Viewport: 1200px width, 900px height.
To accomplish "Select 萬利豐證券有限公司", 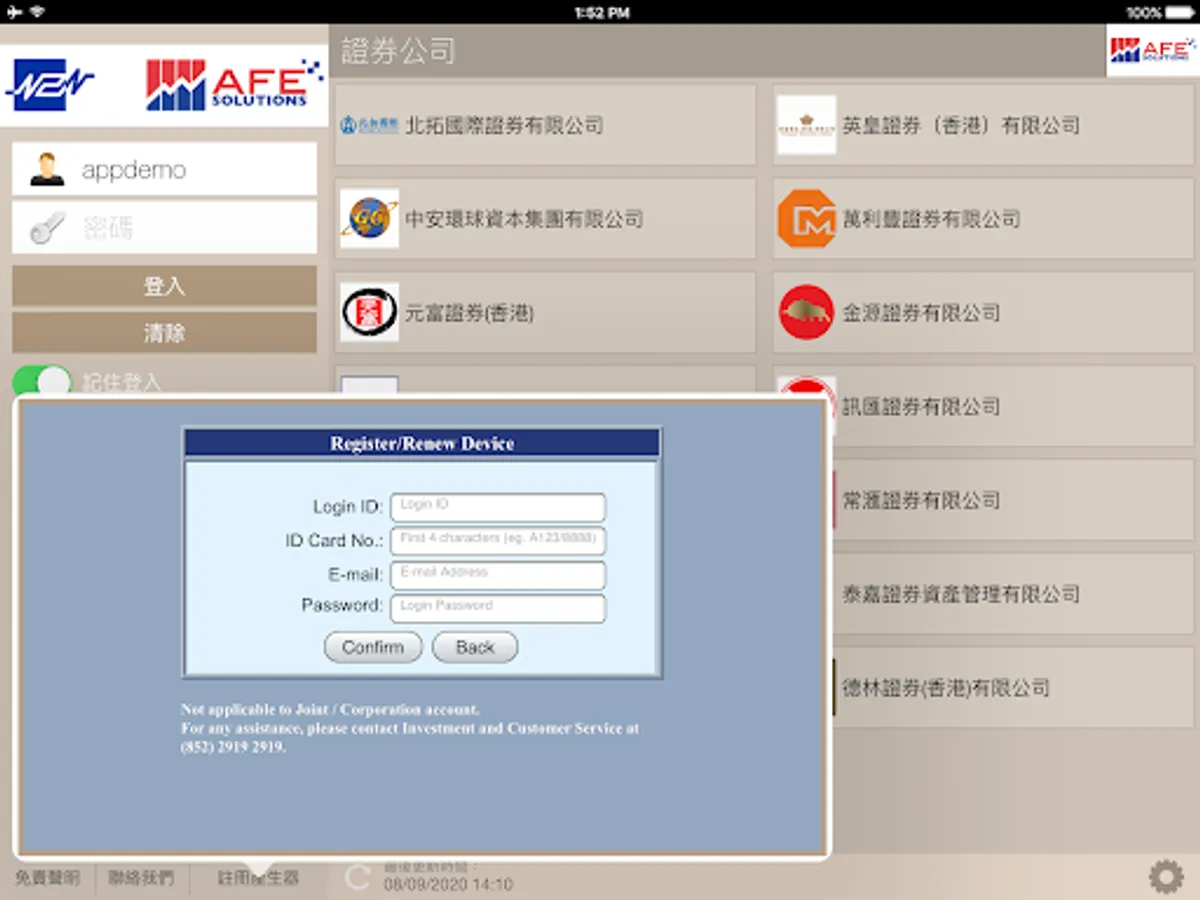I will point(983,219).
